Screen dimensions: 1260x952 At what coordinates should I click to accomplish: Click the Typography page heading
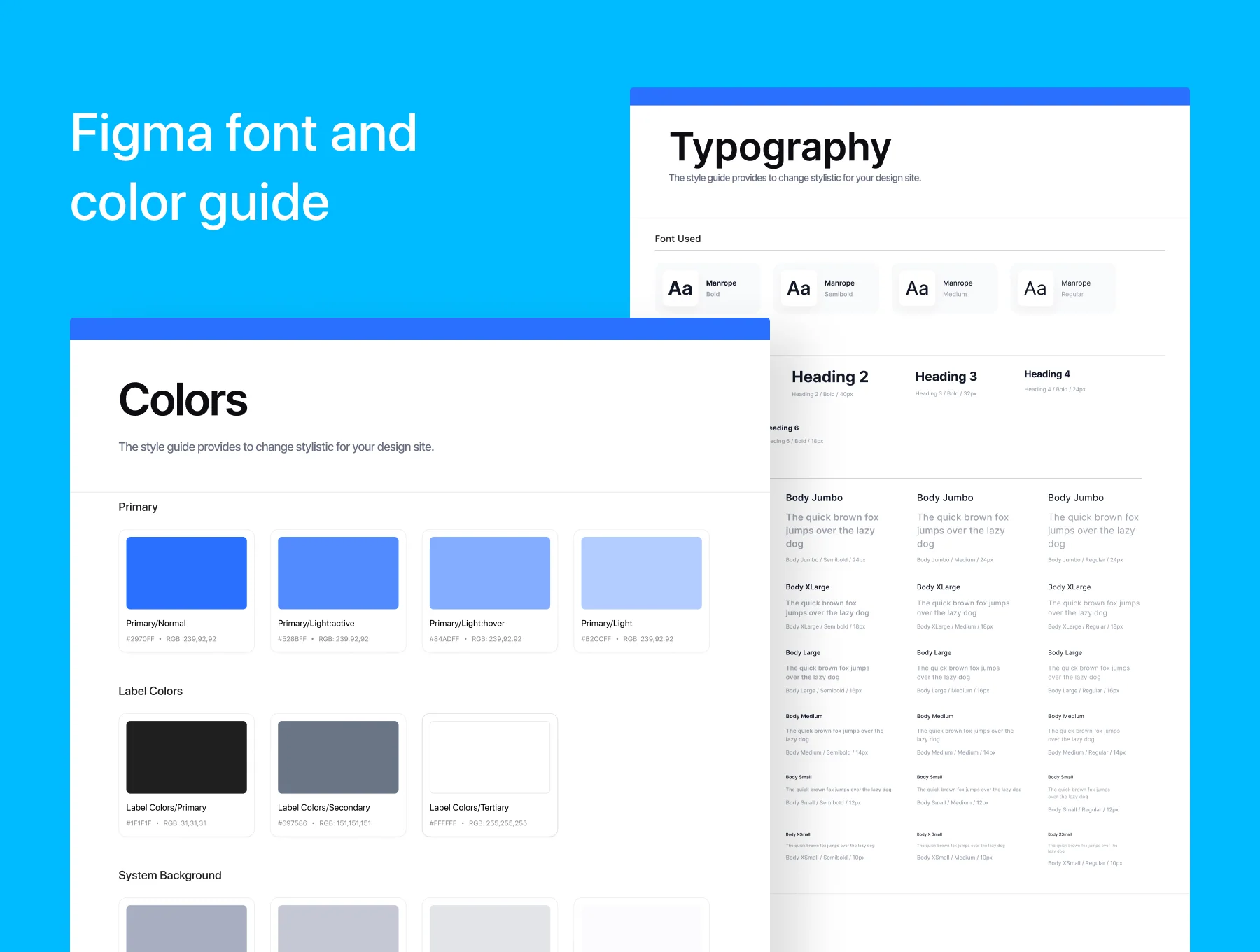[780, 148]
